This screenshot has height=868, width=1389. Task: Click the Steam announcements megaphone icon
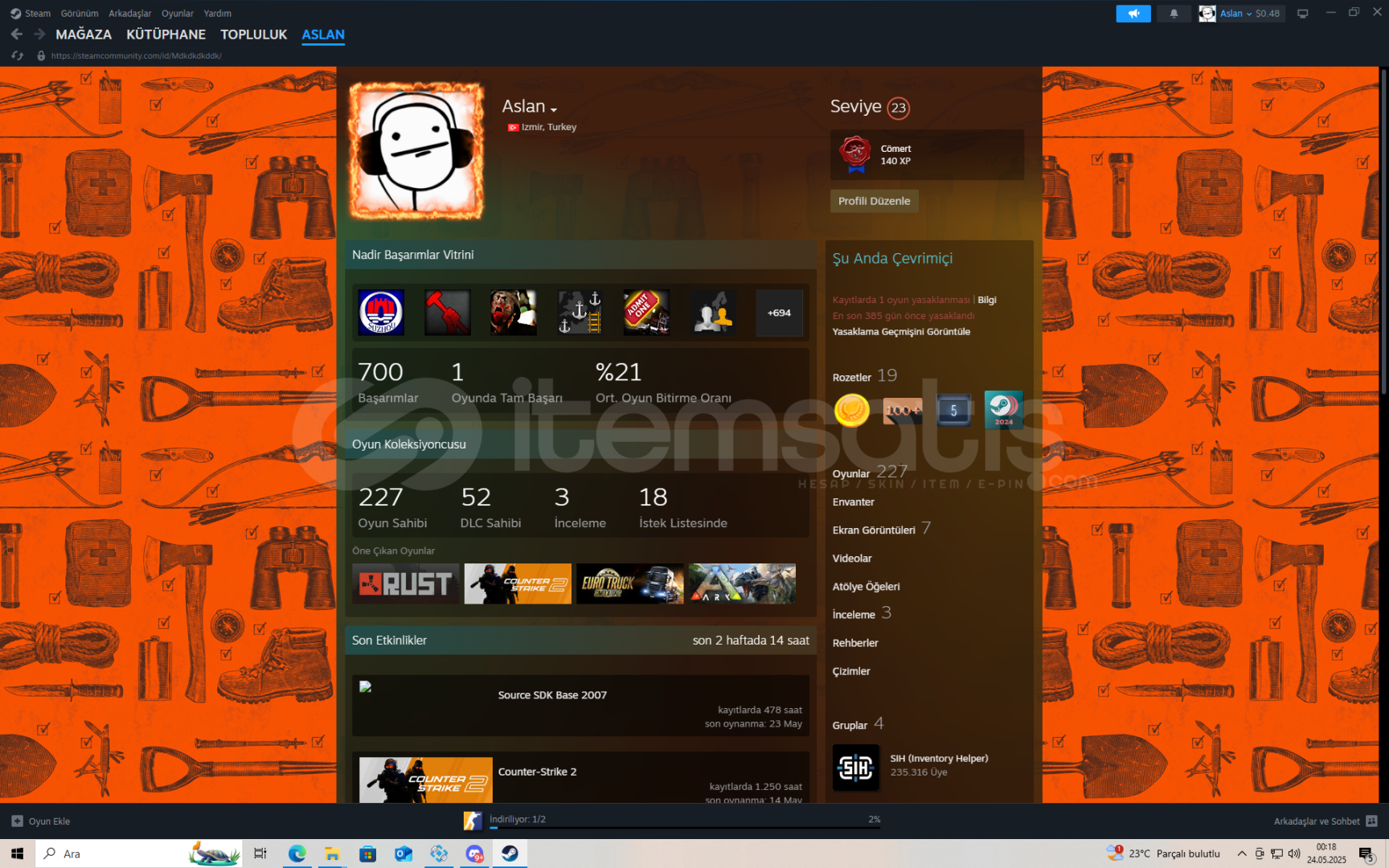click(1133, 14)
